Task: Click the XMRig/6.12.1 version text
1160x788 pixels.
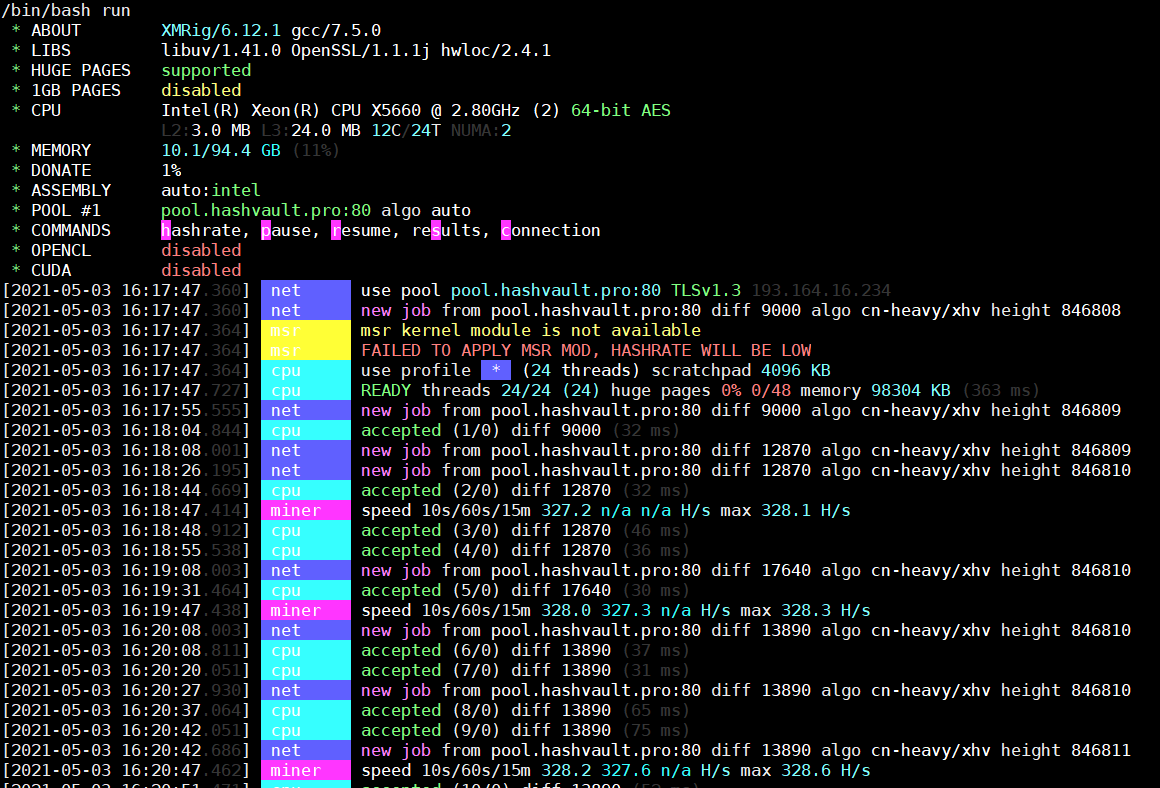Action: pyautogui.click(x=221, y=30)
